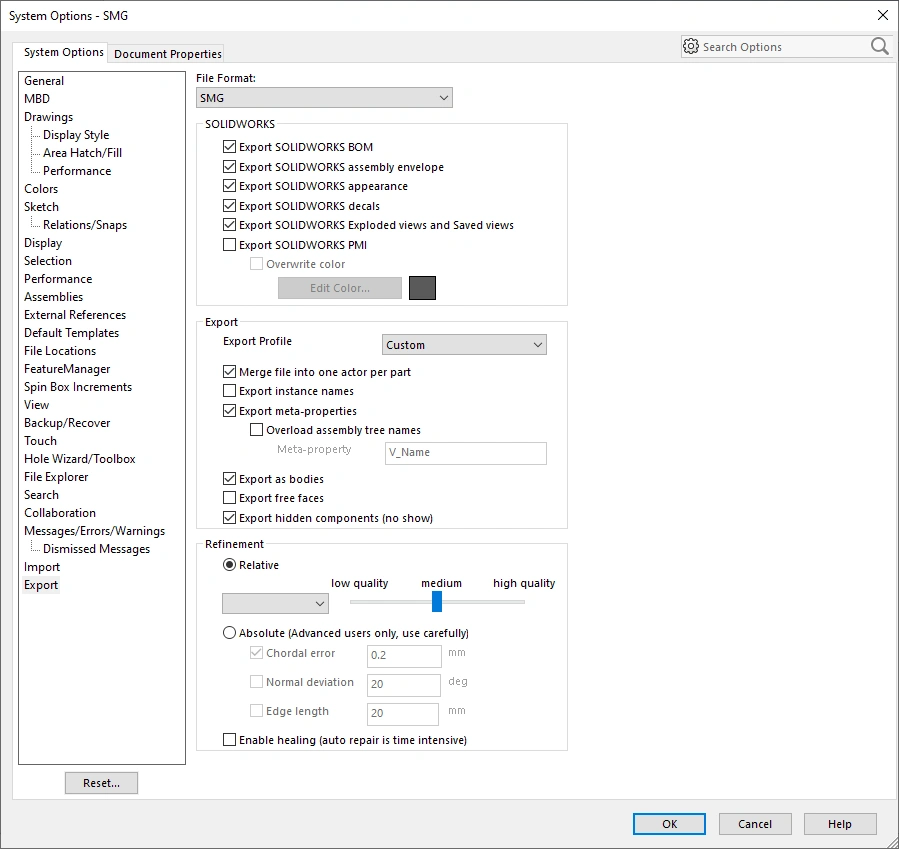This screenshot has width=899, height=849.
Task: Enable Export SOLIDWORKS PMI
Action: click(x=229, y=245)
